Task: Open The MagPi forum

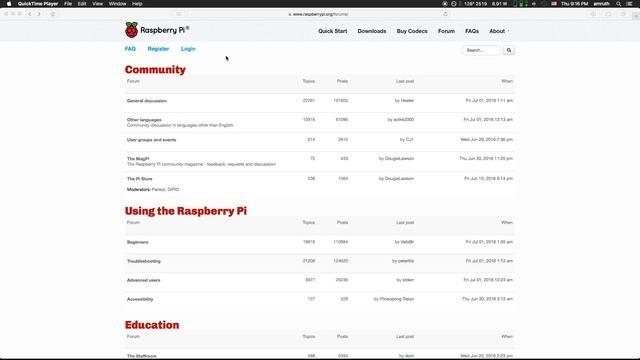Action: pyautogui.click(x=138, y=159)
